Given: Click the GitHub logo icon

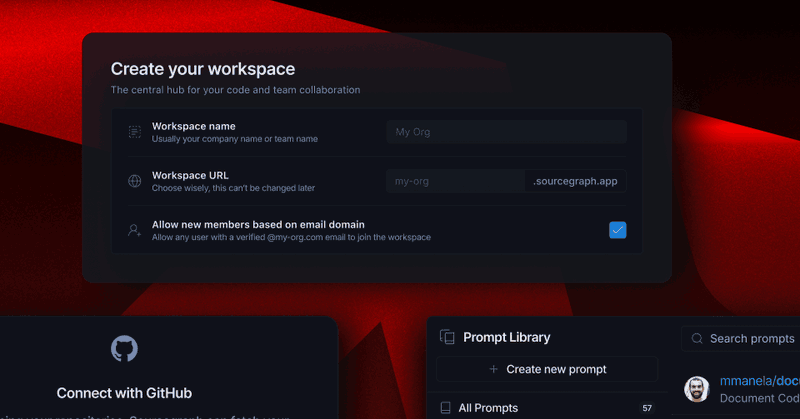Looking at the screenshot, I should (x=124, y=349).
